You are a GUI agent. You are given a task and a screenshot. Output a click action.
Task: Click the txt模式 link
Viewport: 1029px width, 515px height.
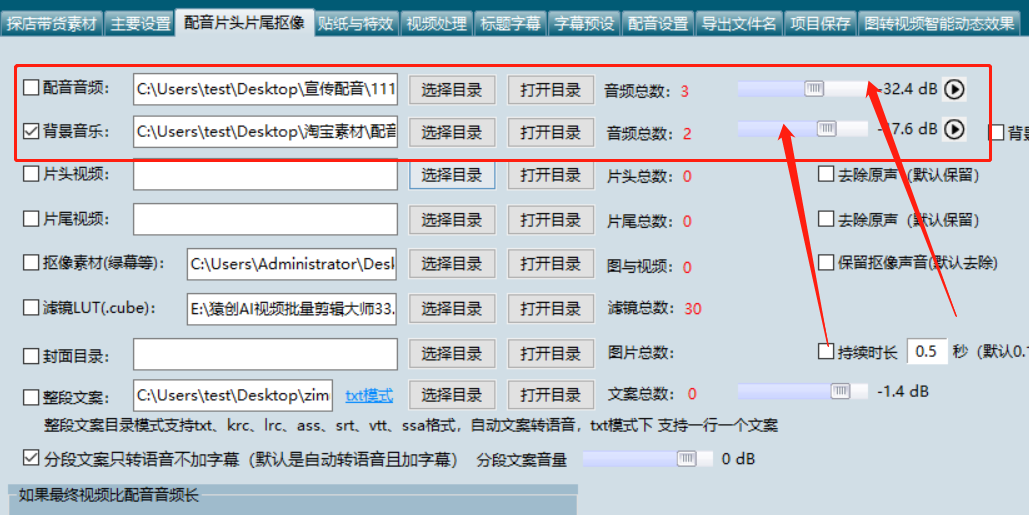[x=369, y=396]
